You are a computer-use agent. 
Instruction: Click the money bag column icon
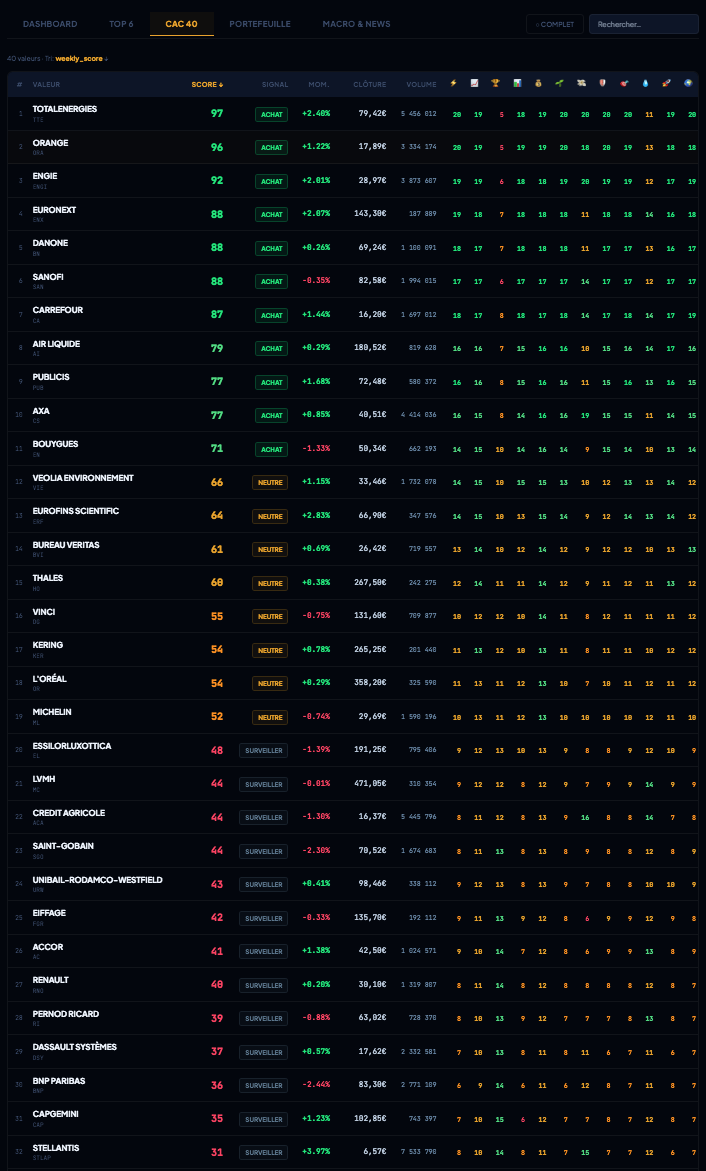538,83
